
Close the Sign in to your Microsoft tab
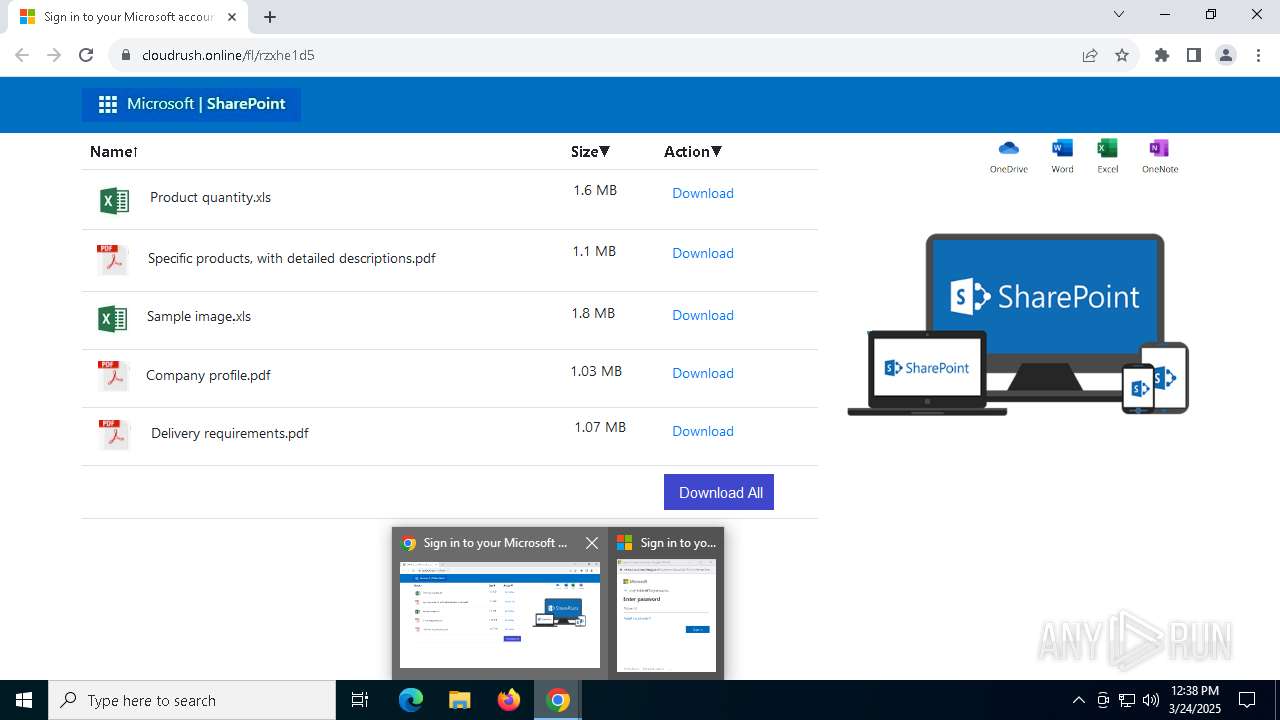pyautogui.click(x=232, y=17)
